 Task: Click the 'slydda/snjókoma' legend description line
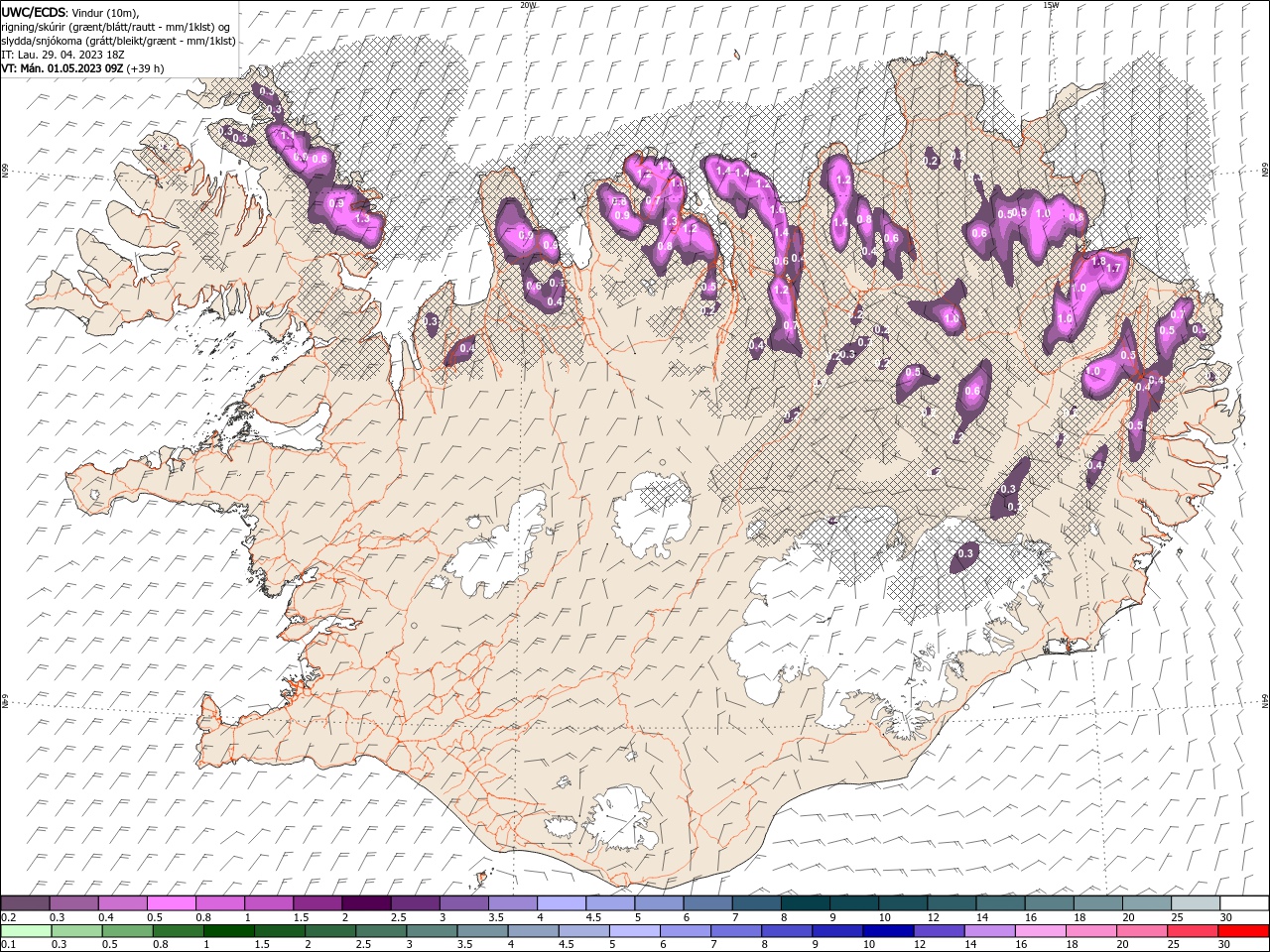pyautogui.click(x=118, y=41)
